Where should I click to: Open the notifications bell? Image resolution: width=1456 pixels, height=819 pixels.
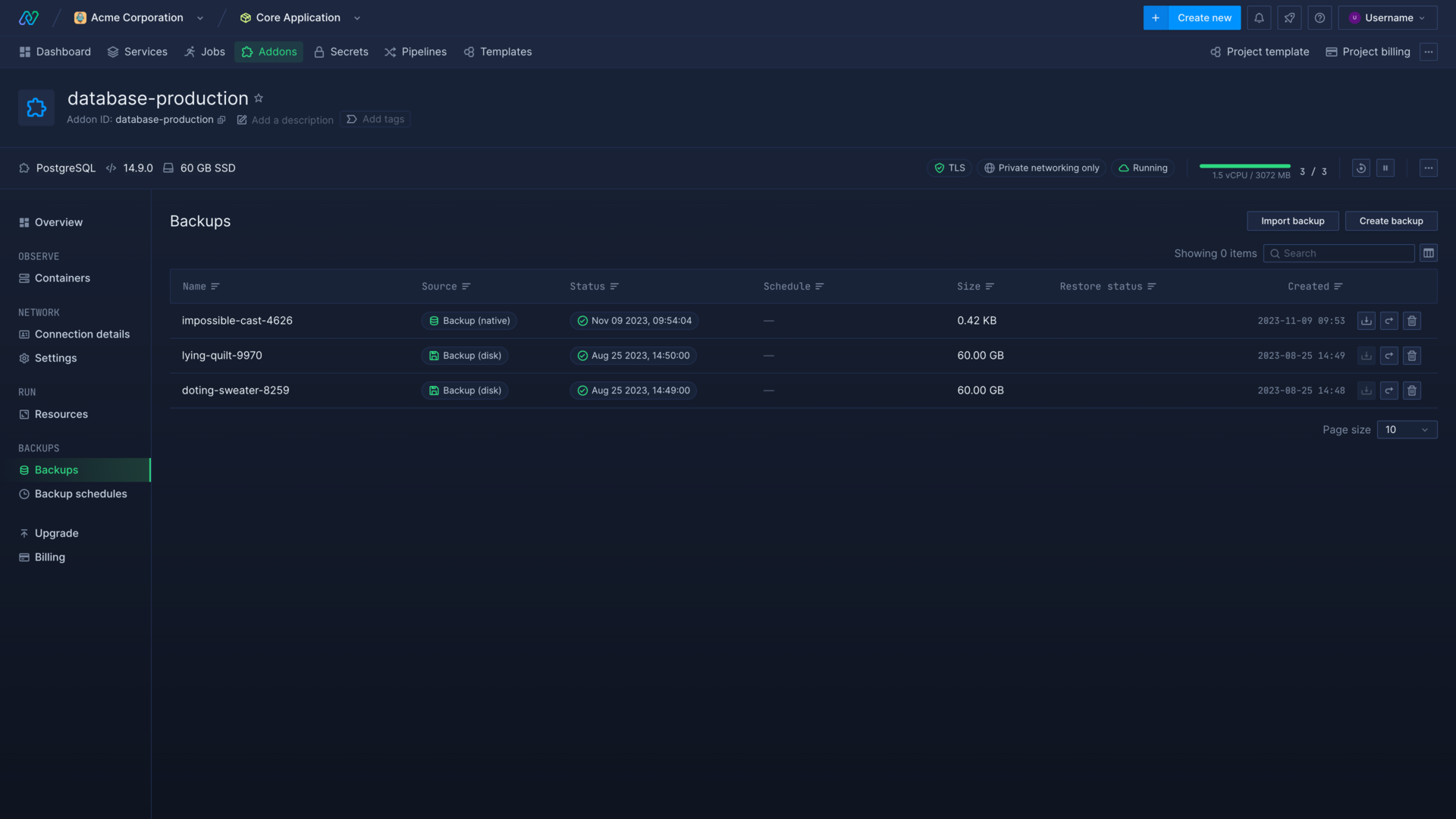click(x=1259, y=17)
